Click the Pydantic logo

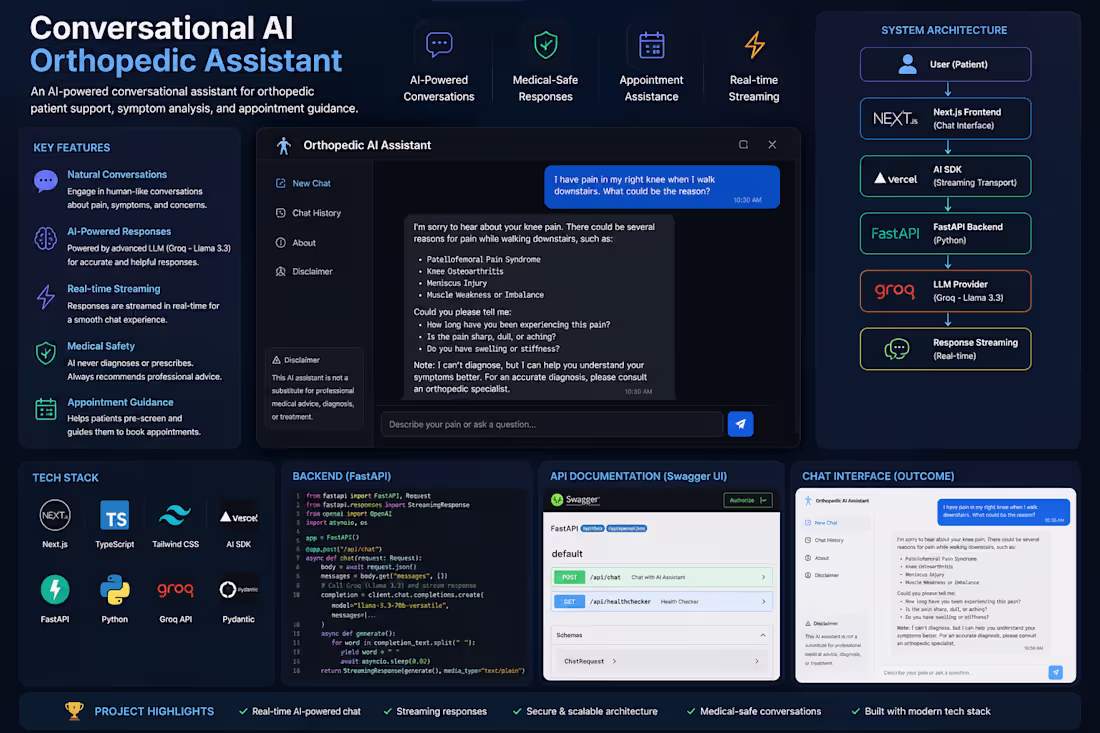(x=239, y=590)
